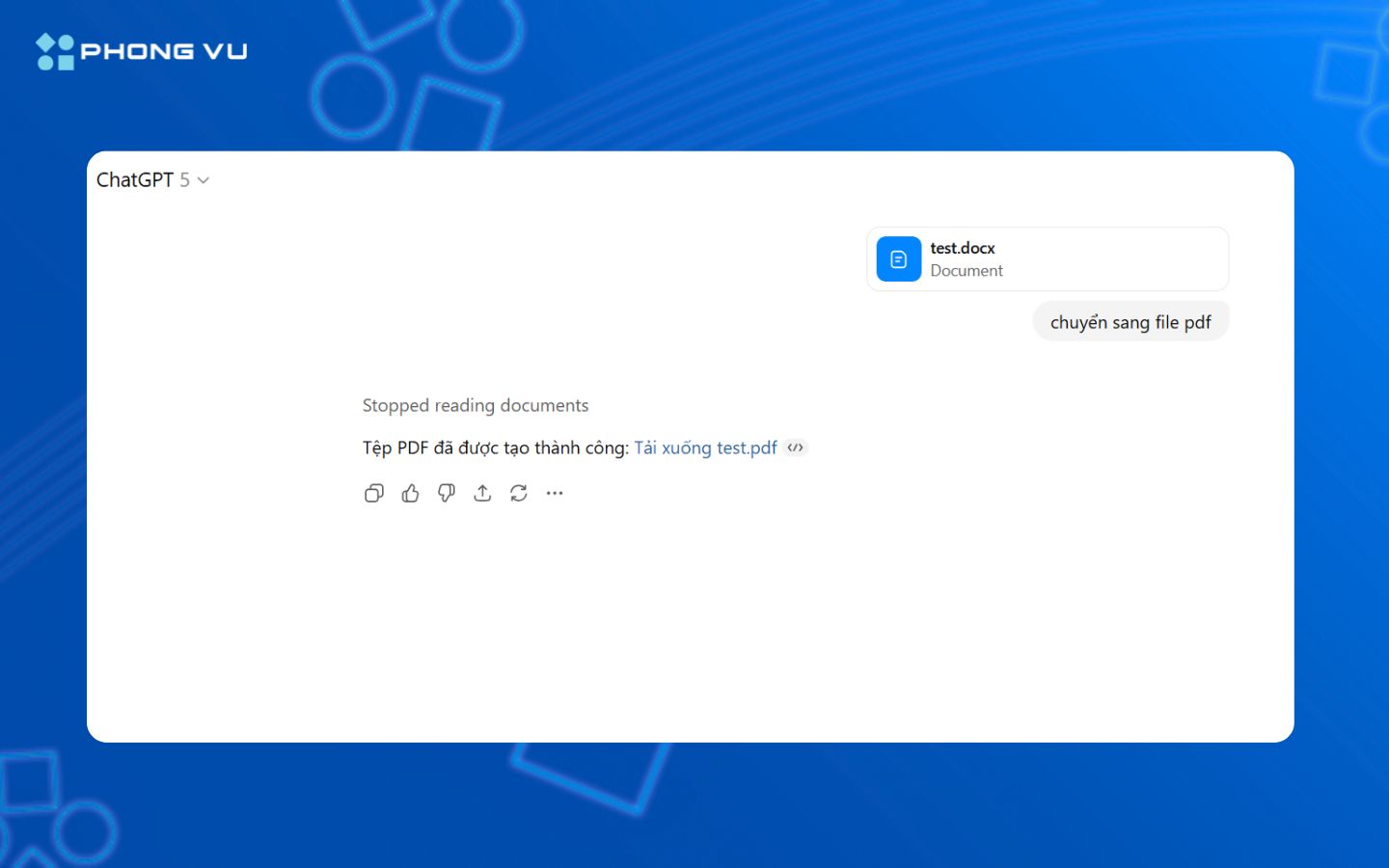The width and height of the screenshot is (1389, 868).
Task: Download test.pdf via Tải xuống link
Action: (x=705, y=448)
